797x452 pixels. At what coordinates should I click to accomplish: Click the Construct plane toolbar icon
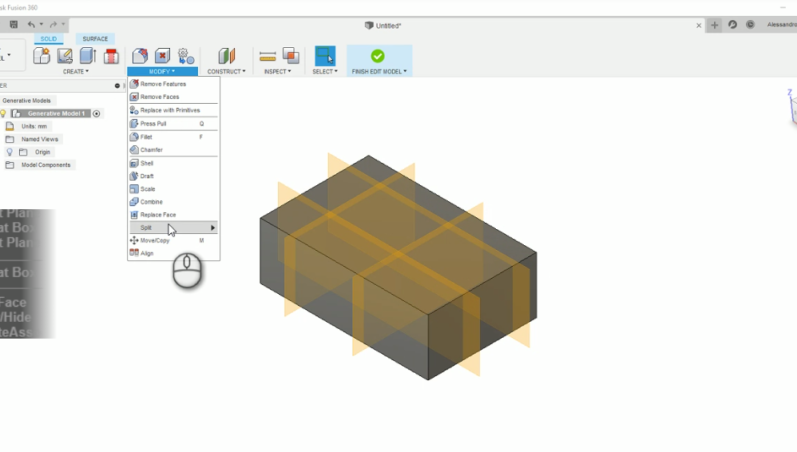click(x=227, y=56)
